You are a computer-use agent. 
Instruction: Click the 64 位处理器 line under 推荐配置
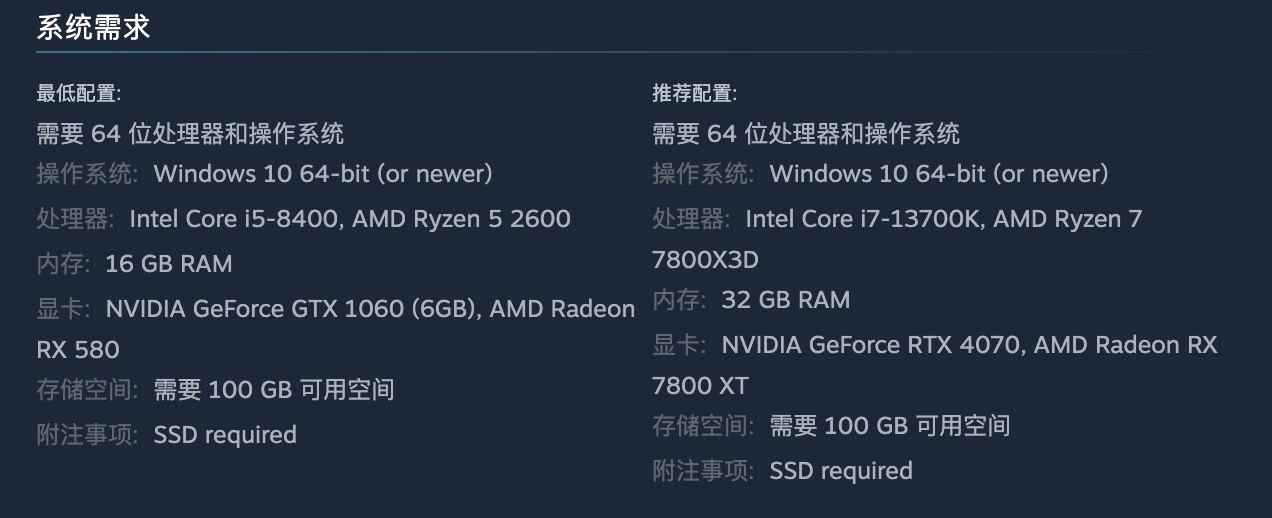[x=806, y=133]
